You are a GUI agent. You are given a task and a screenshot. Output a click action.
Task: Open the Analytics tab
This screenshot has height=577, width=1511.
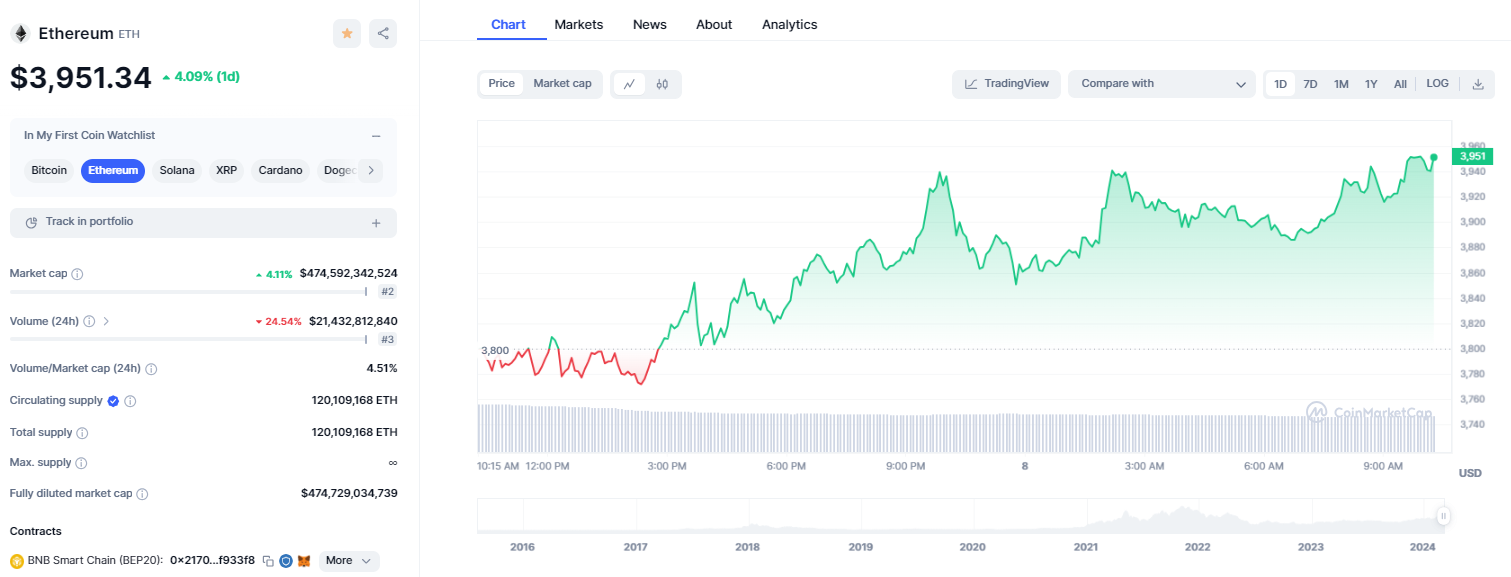[790, 24]
